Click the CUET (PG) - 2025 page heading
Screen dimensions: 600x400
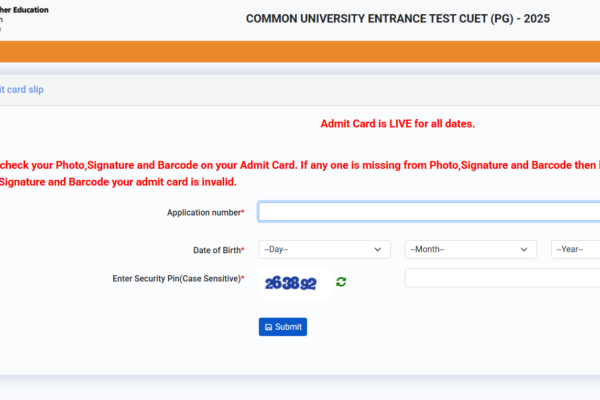tap(398, 18)
